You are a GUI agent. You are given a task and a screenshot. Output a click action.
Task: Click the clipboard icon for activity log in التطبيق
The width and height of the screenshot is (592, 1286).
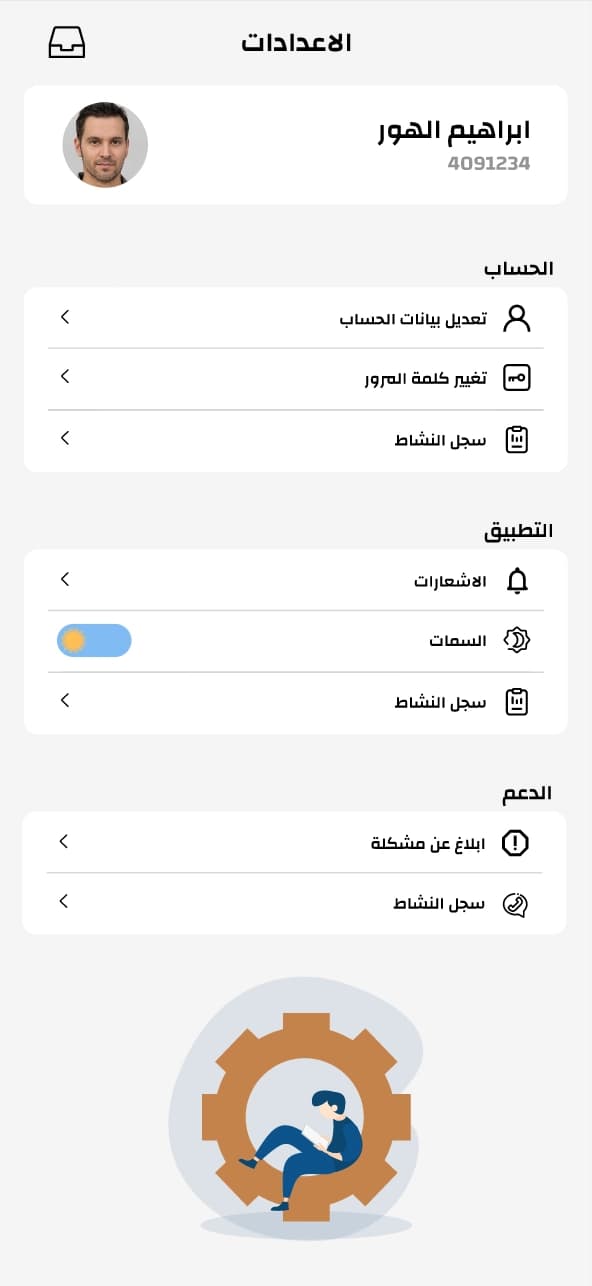point(517,700)
